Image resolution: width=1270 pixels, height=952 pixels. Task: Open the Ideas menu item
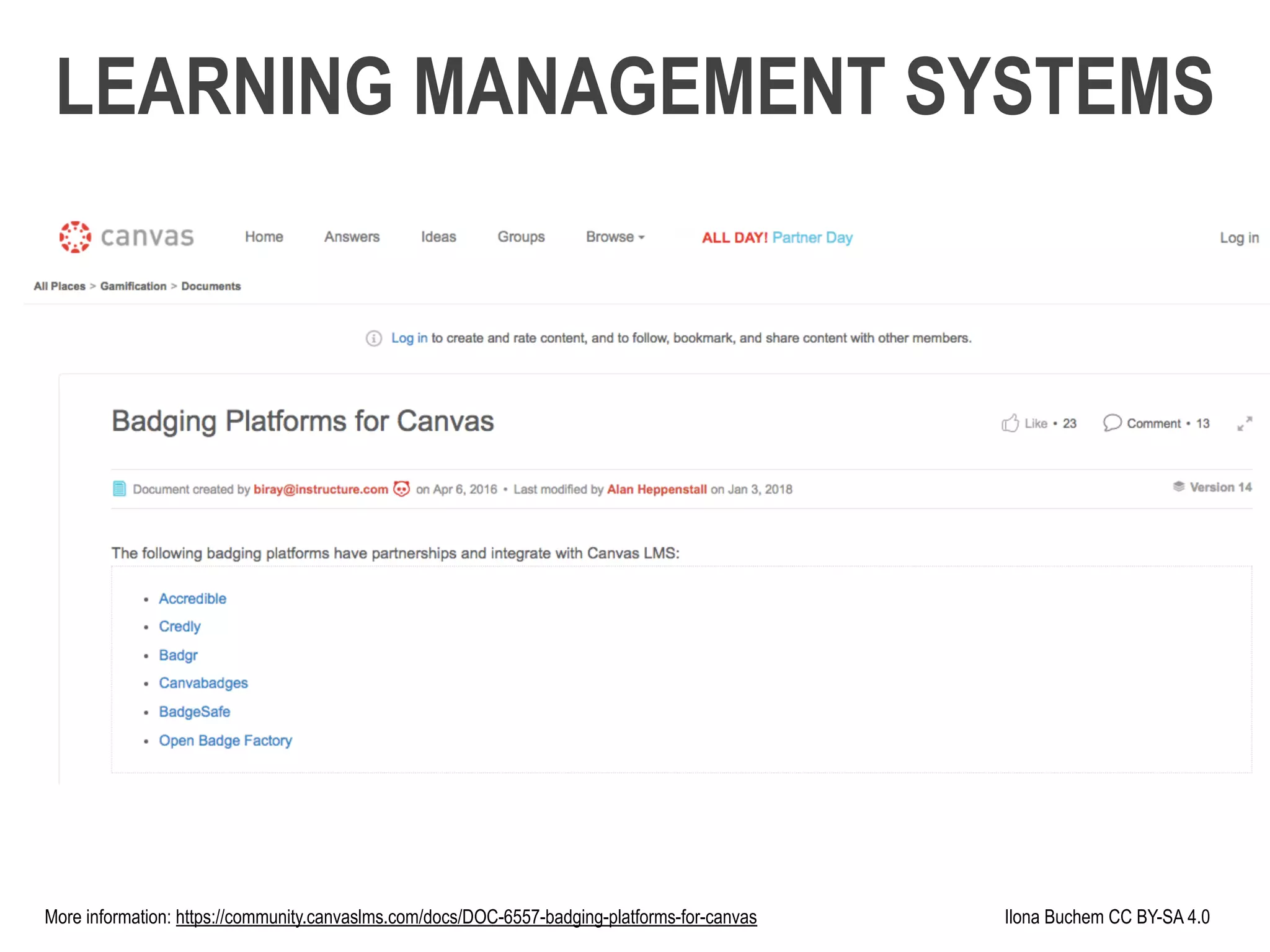[438, 237]
